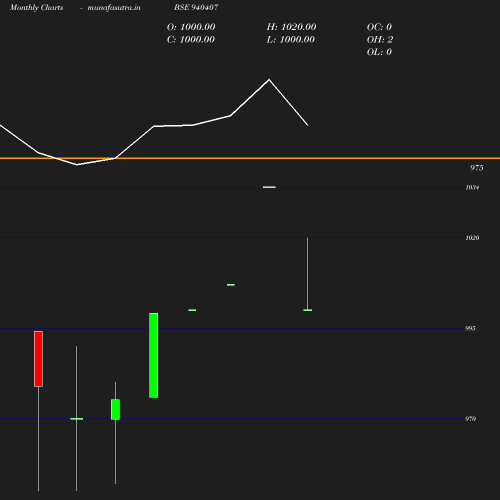Click the Close value 'C: 1000.00'

pos(191,40)
